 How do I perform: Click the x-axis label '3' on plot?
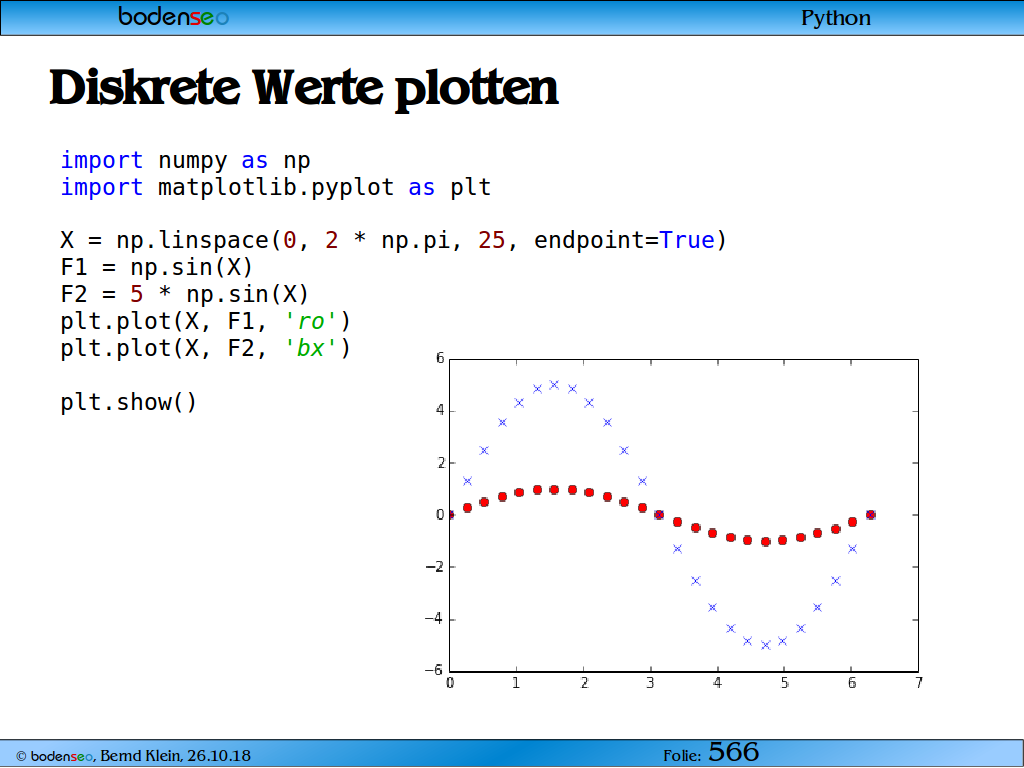pos(650,683)
